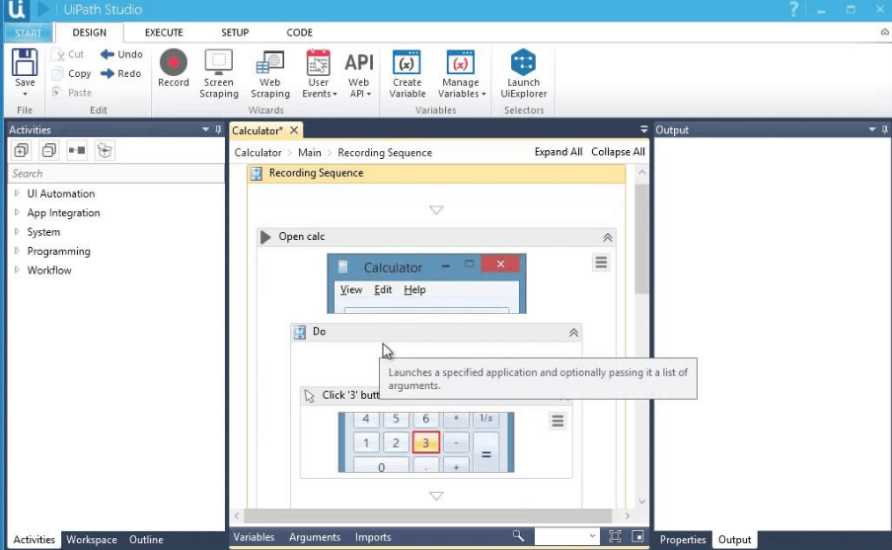Open the zoom percentage combo box

click(567, 536)
